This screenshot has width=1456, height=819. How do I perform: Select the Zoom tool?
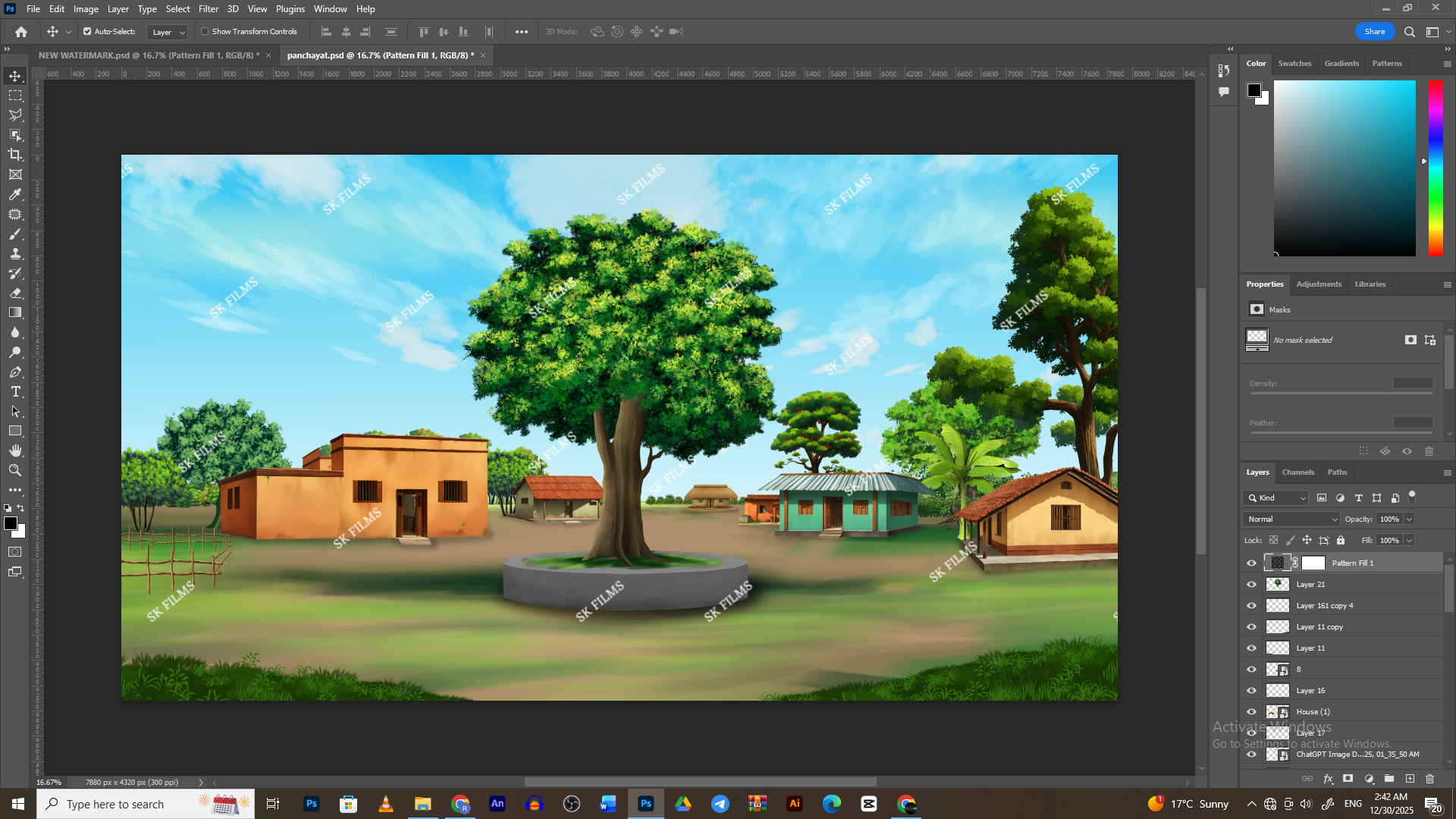[x=15, y=471]
